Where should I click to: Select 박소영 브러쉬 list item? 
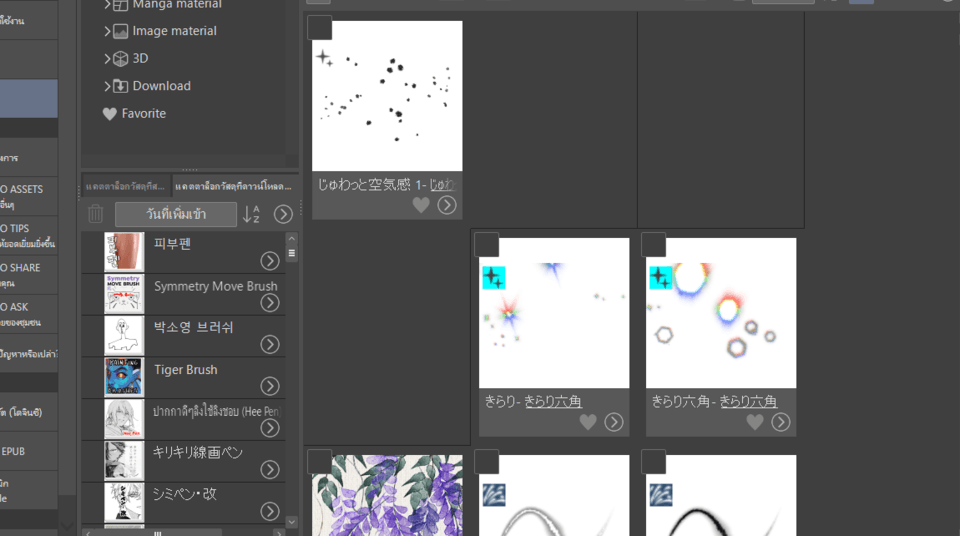184,336
